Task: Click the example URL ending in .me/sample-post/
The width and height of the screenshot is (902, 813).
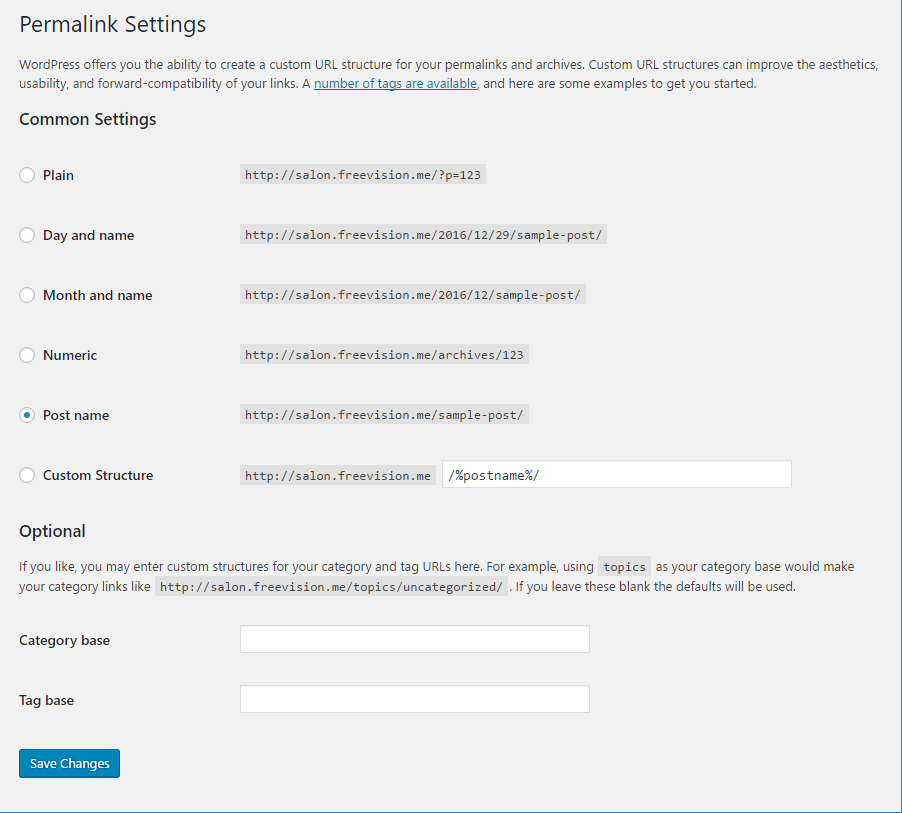Action: (x=384, y=415)
